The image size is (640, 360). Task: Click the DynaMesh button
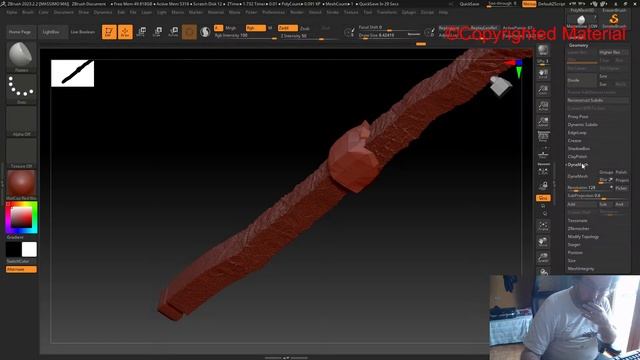582,176
